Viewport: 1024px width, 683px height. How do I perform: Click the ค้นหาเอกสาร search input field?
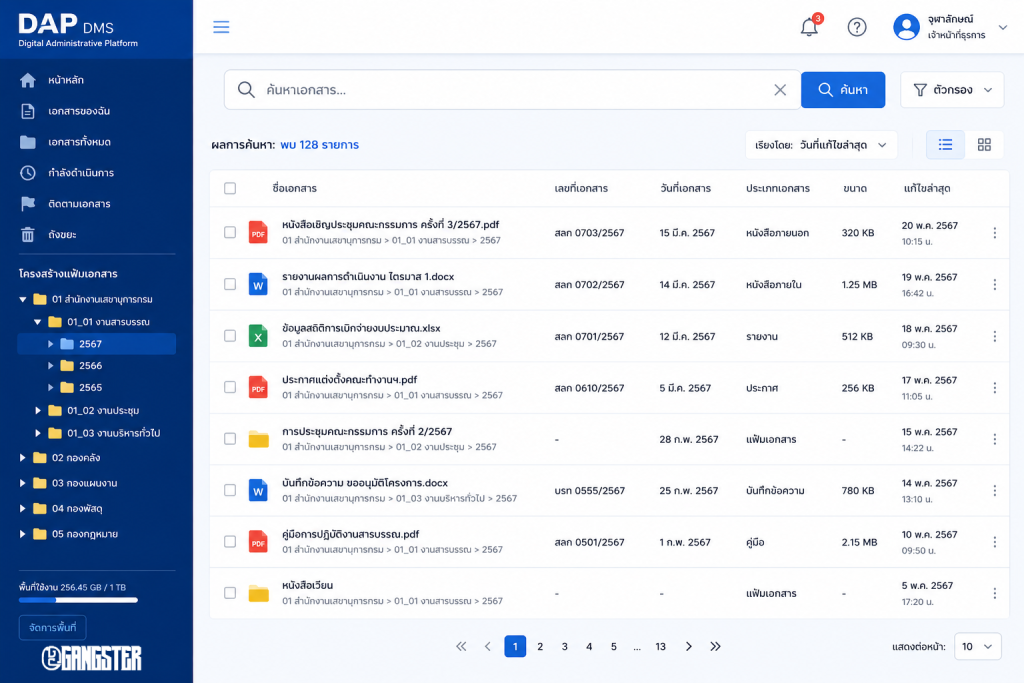point(513,89)
